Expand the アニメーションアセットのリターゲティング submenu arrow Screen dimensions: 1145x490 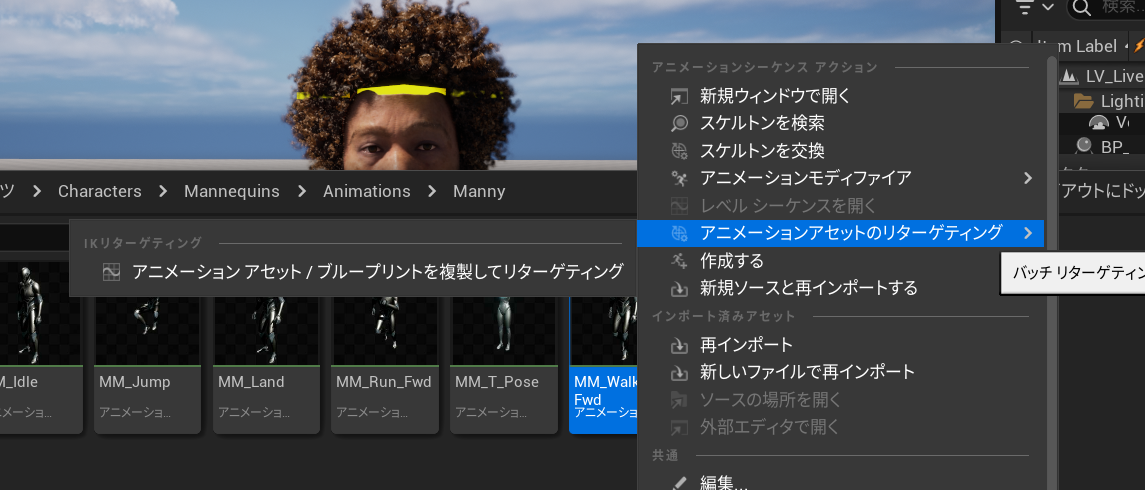click(1028, 233)
